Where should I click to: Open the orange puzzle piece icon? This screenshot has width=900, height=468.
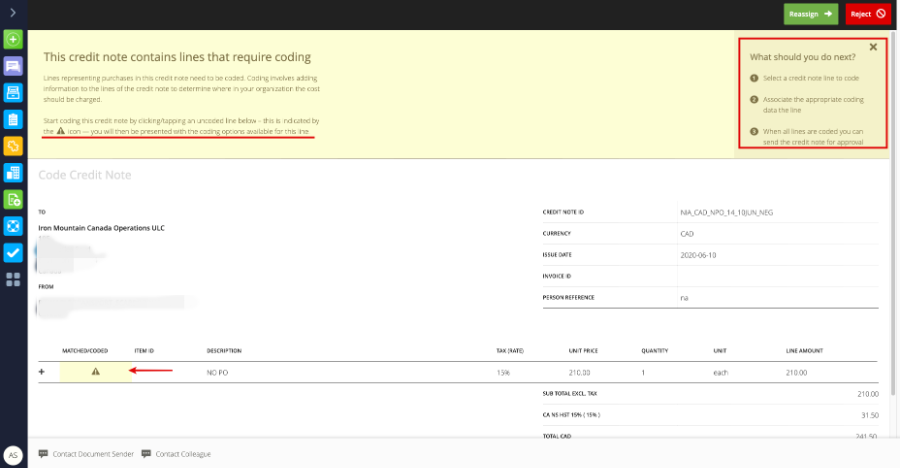[x=13, y=146]
